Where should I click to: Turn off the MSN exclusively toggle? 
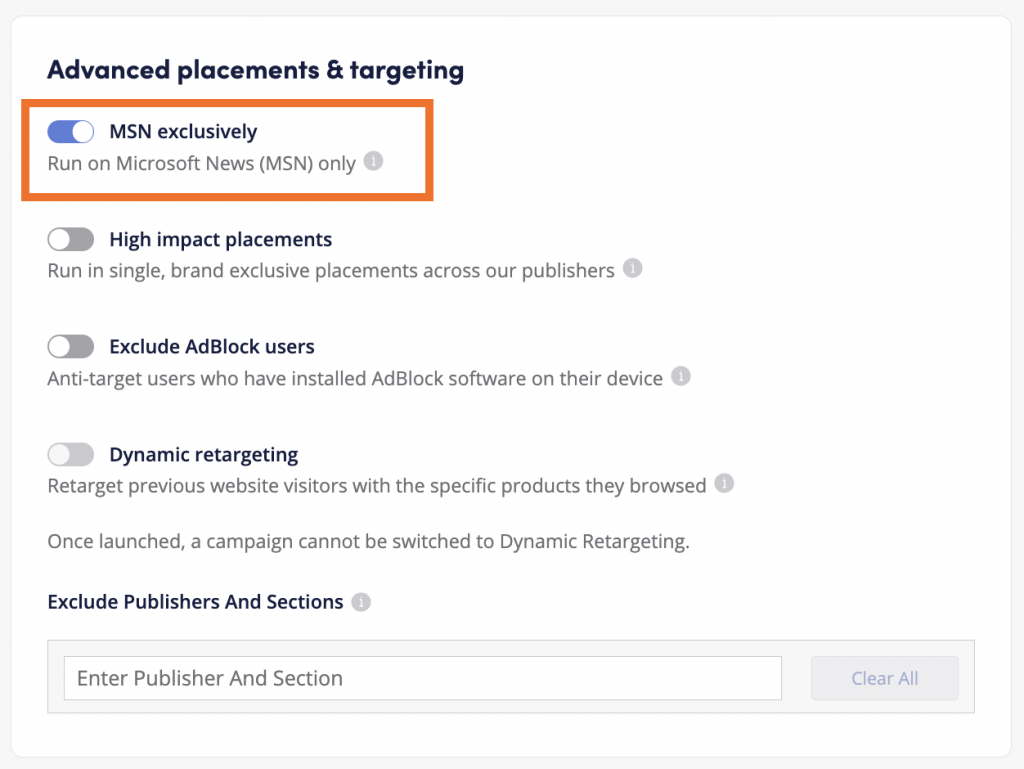click(70, 132)
